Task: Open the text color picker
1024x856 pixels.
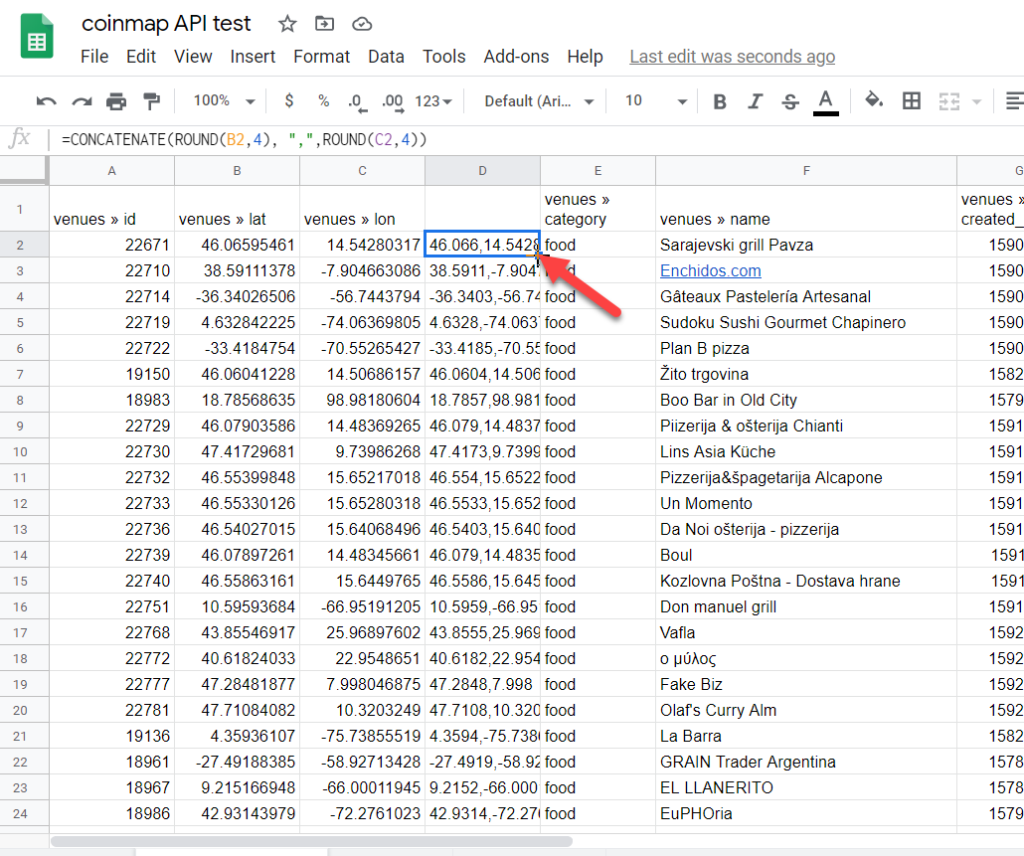Action: pos(825,102)
